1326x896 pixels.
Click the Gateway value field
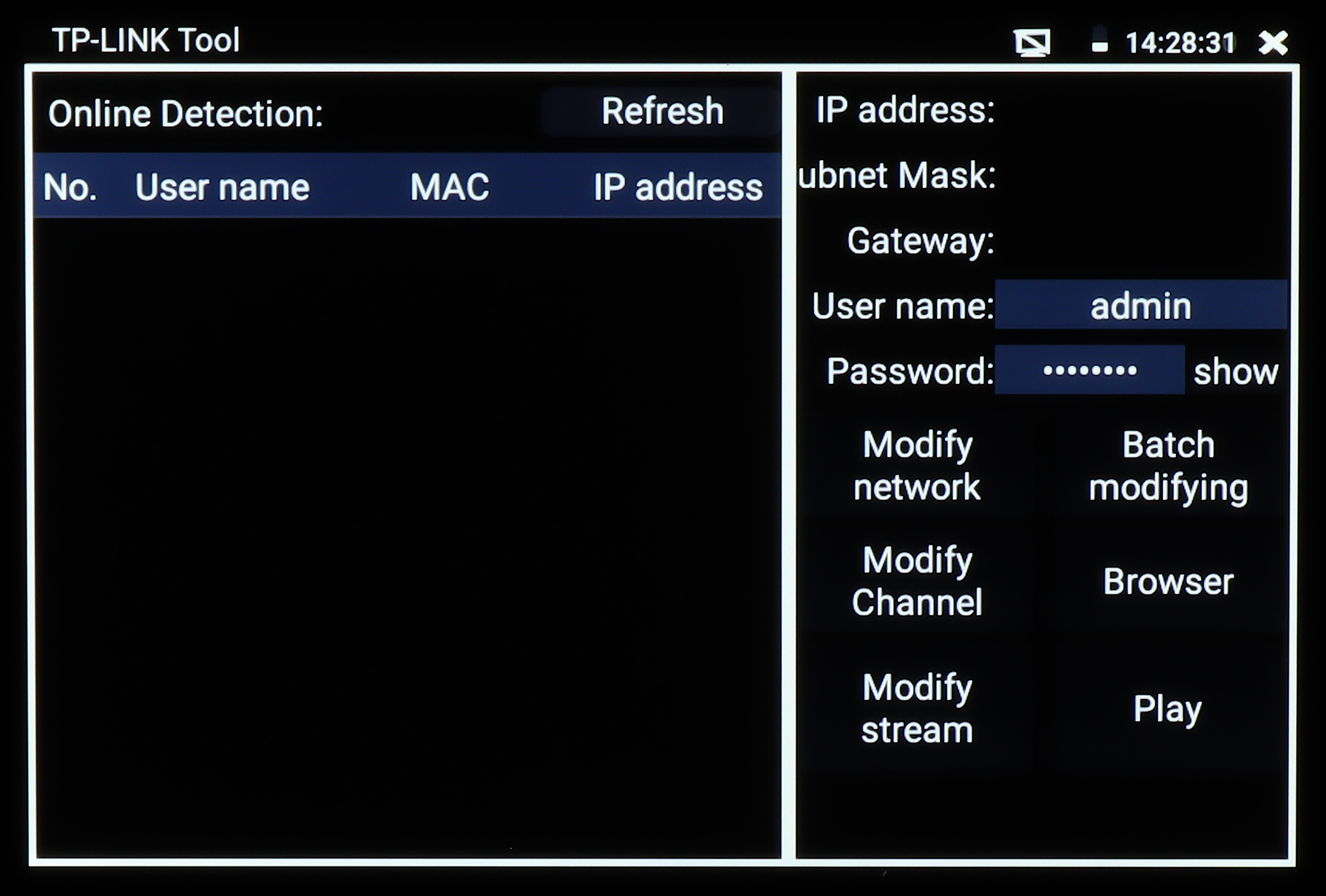[x=1140, y=241]
